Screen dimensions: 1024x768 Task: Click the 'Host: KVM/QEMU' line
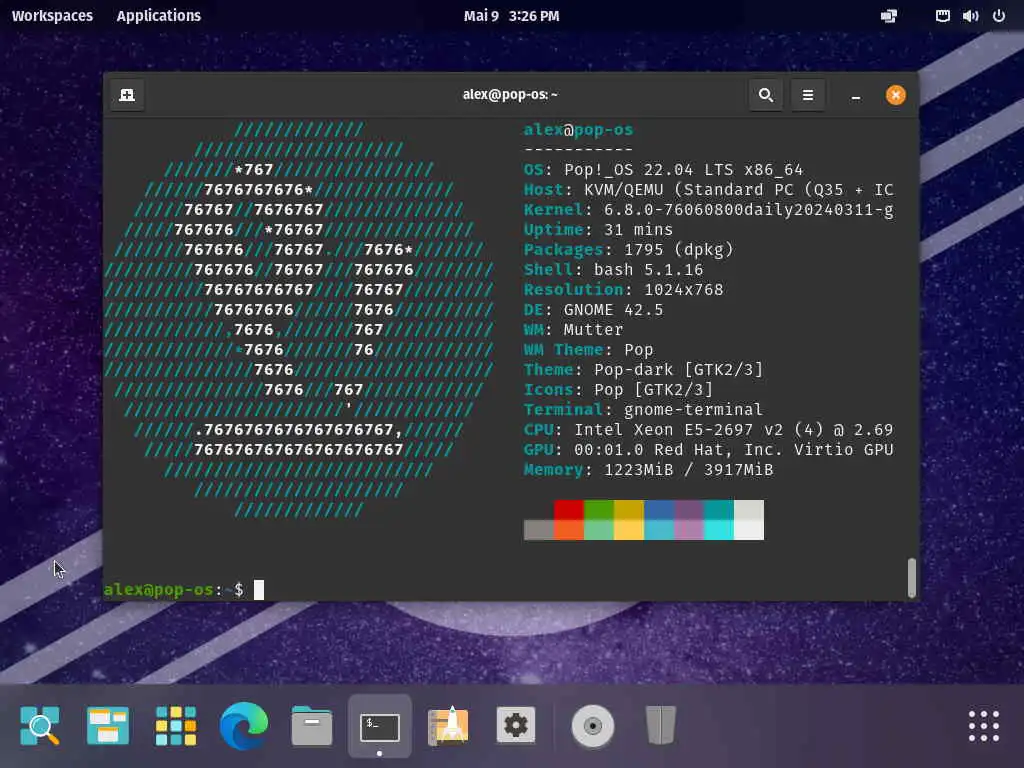[708, 189]
